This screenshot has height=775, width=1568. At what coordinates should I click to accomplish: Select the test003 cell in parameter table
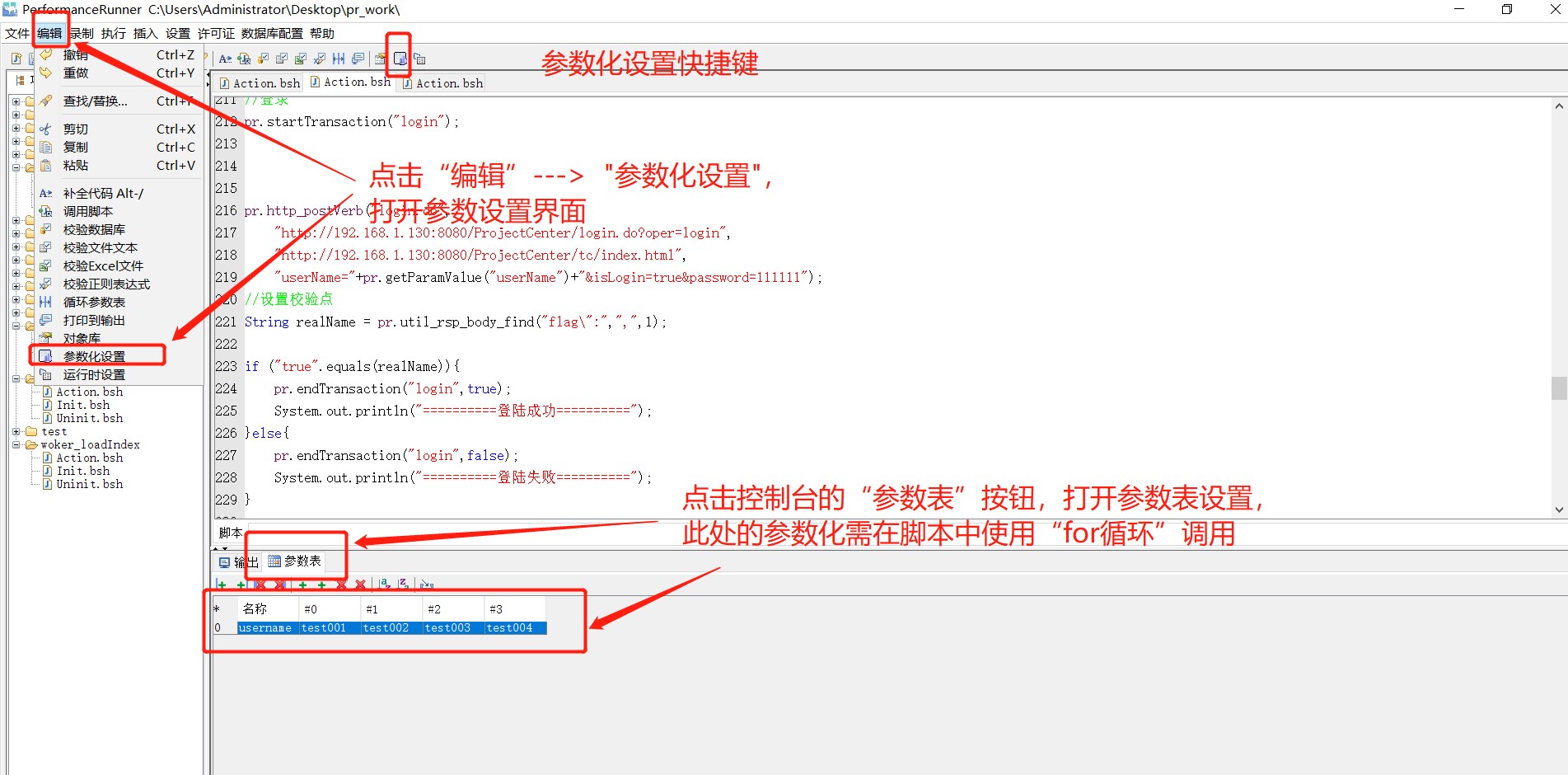(x=447, y=627)
